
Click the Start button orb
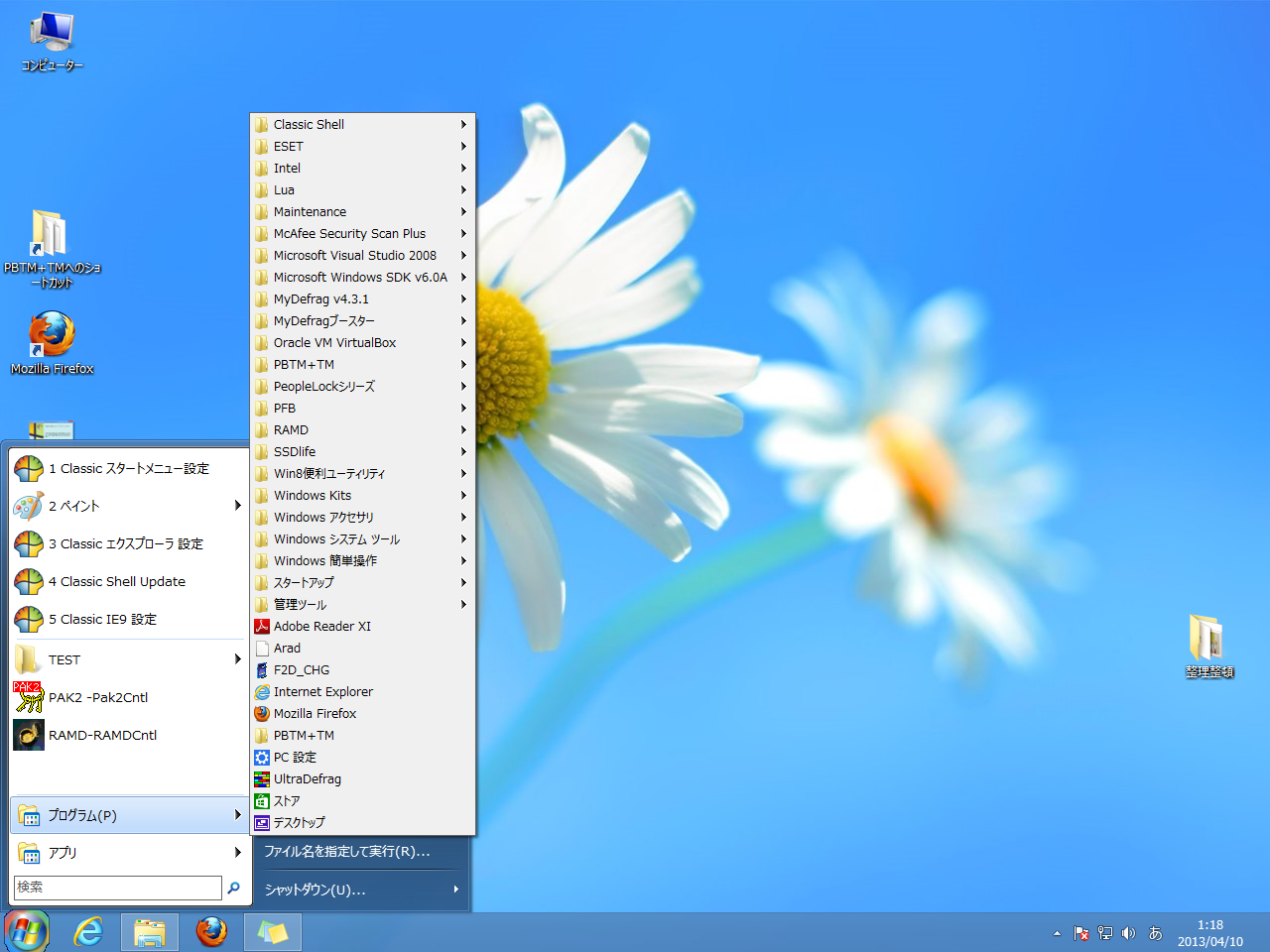point(27,932)
